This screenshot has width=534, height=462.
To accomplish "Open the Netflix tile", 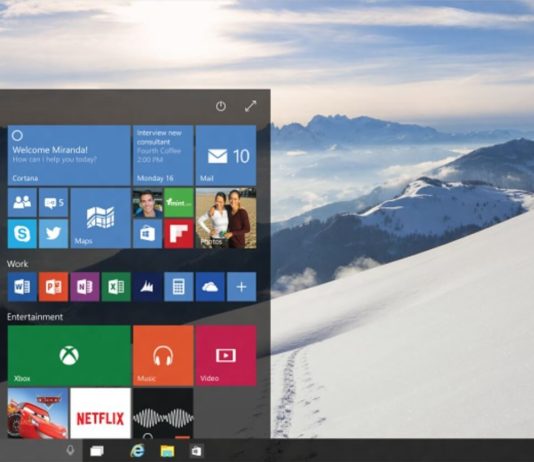I will pos(100,413).
